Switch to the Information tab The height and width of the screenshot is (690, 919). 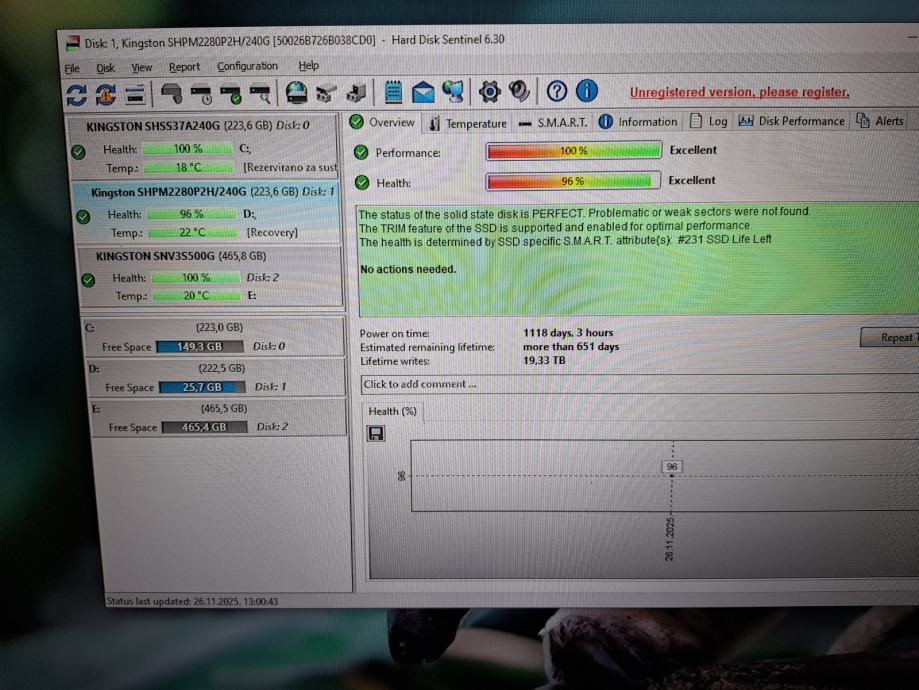click(x=638, y=121)
